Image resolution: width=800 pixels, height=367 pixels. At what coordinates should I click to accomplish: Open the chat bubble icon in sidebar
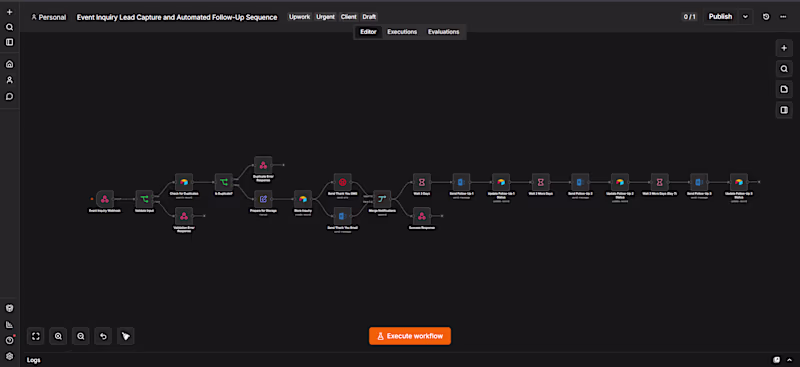pos(9,96)
